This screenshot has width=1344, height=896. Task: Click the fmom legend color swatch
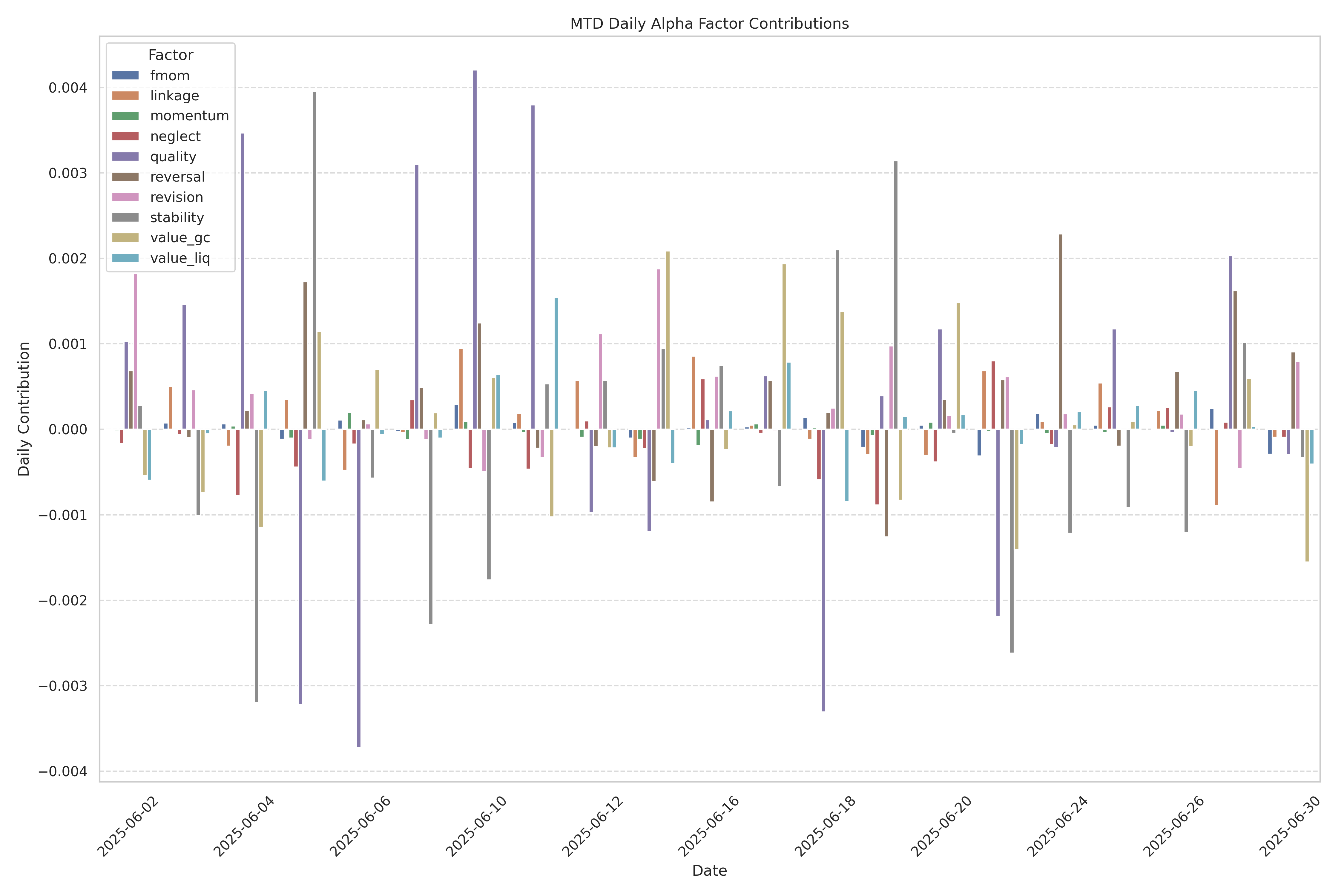(125, 76)
